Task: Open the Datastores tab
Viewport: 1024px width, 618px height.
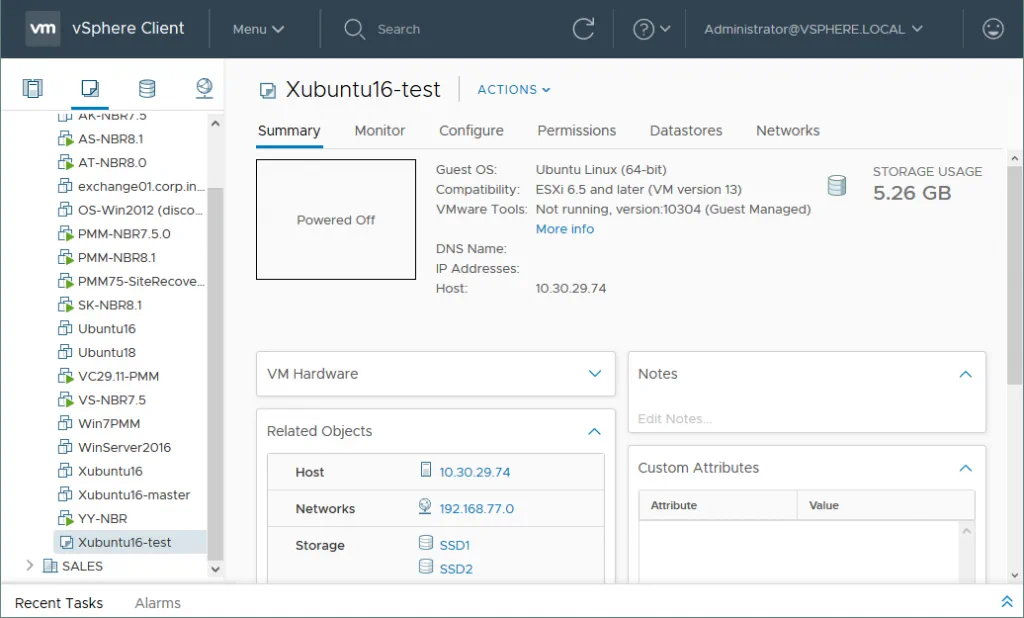Action: (686, 131)
